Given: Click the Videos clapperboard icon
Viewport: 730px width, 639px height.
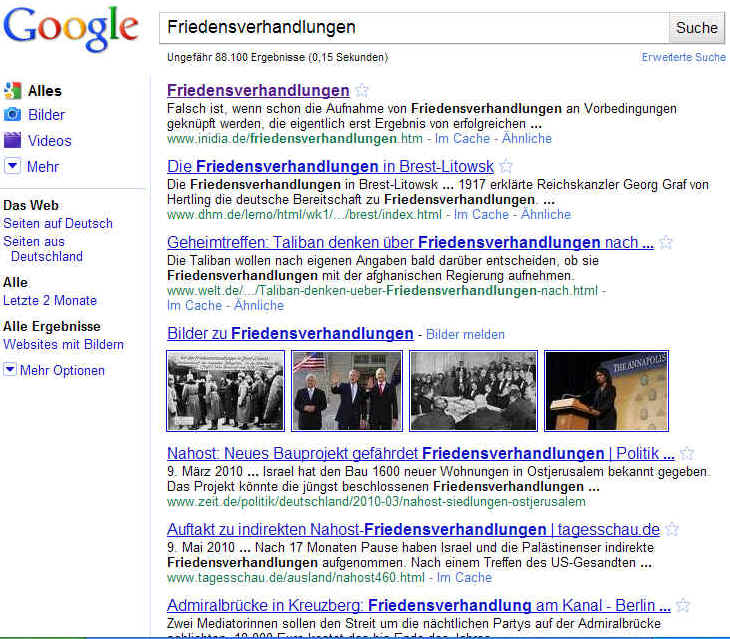Looking at the screenshot, I should [12, 140].
